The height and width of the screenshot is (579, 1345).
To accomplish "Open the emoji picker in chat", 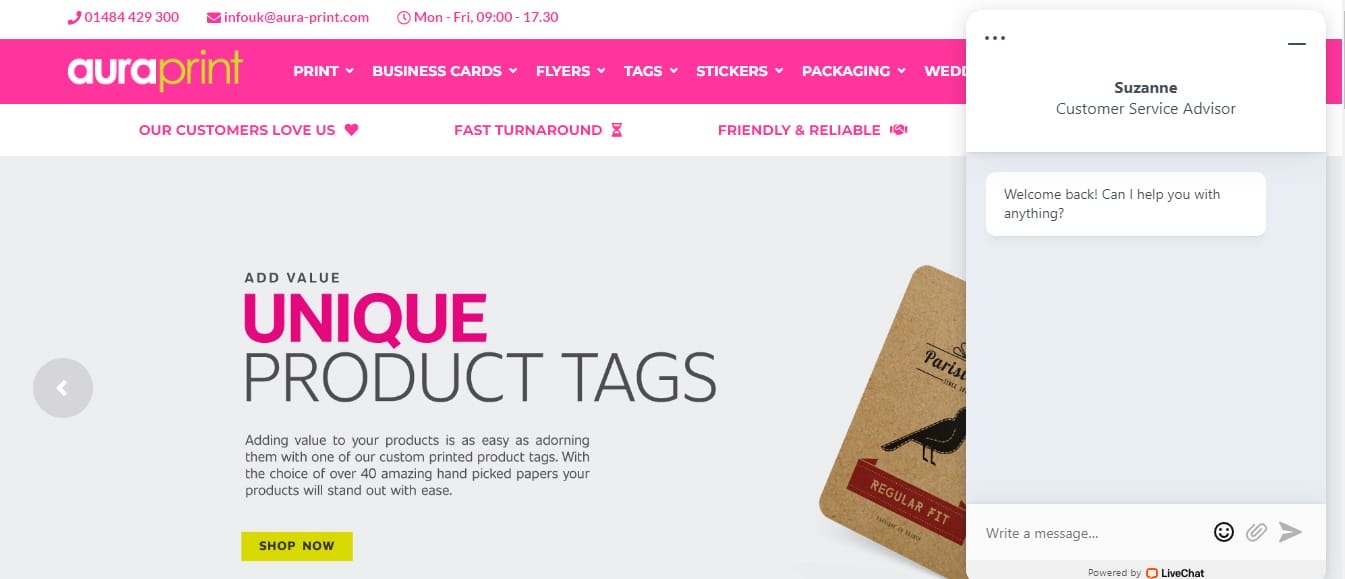I will 1223,532.
